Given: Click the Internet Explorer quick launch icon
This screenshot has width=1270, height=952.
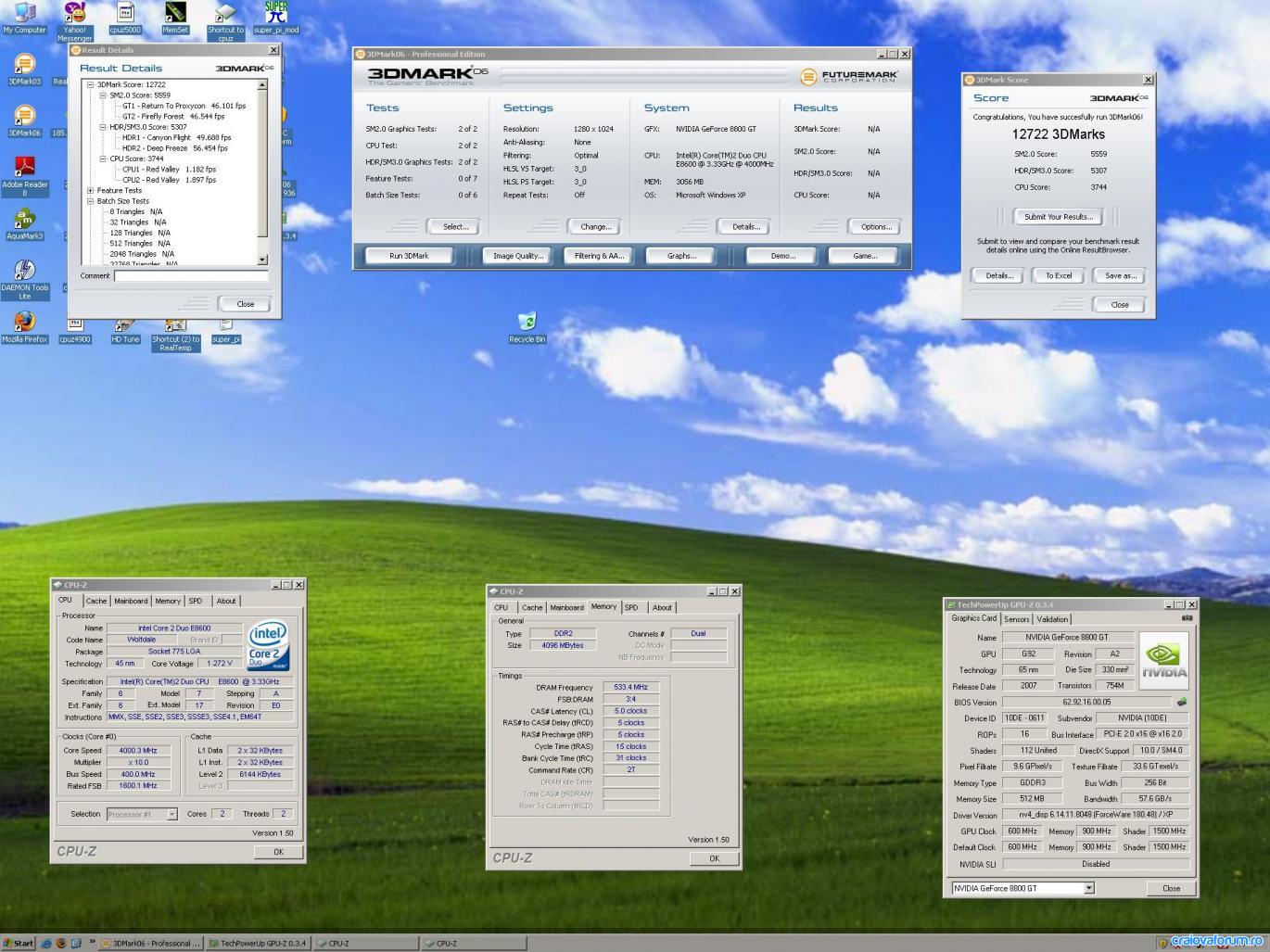Looking at the screenshot, I should pos(46,943).
